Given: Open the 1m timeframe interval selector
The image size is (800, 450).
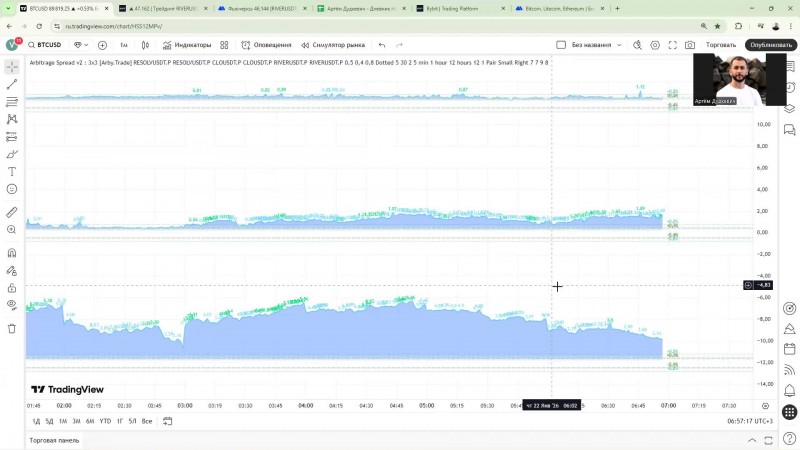Looking at the screenshot, I should point(123,45).
